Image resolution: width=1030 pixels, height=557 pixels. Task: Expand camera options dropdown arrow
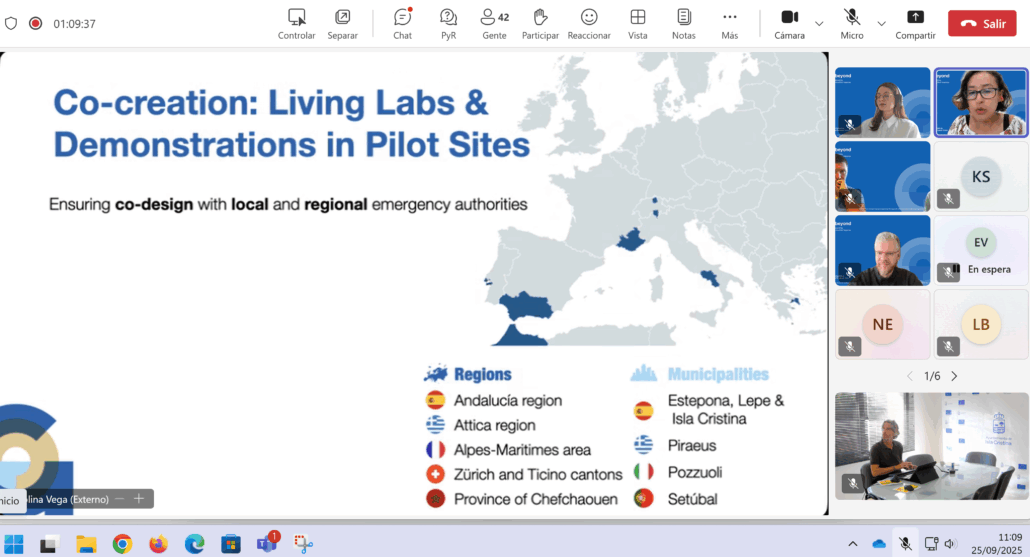[x=819, y=23]
